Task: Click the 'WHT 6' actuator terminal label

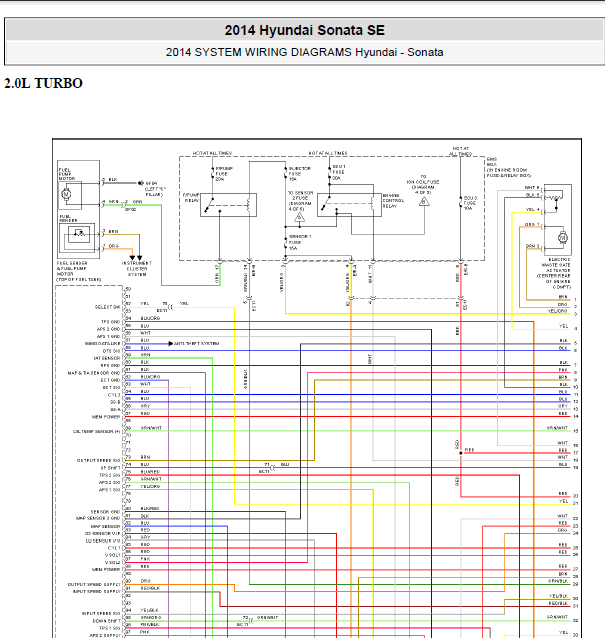Action: [533, 188]
